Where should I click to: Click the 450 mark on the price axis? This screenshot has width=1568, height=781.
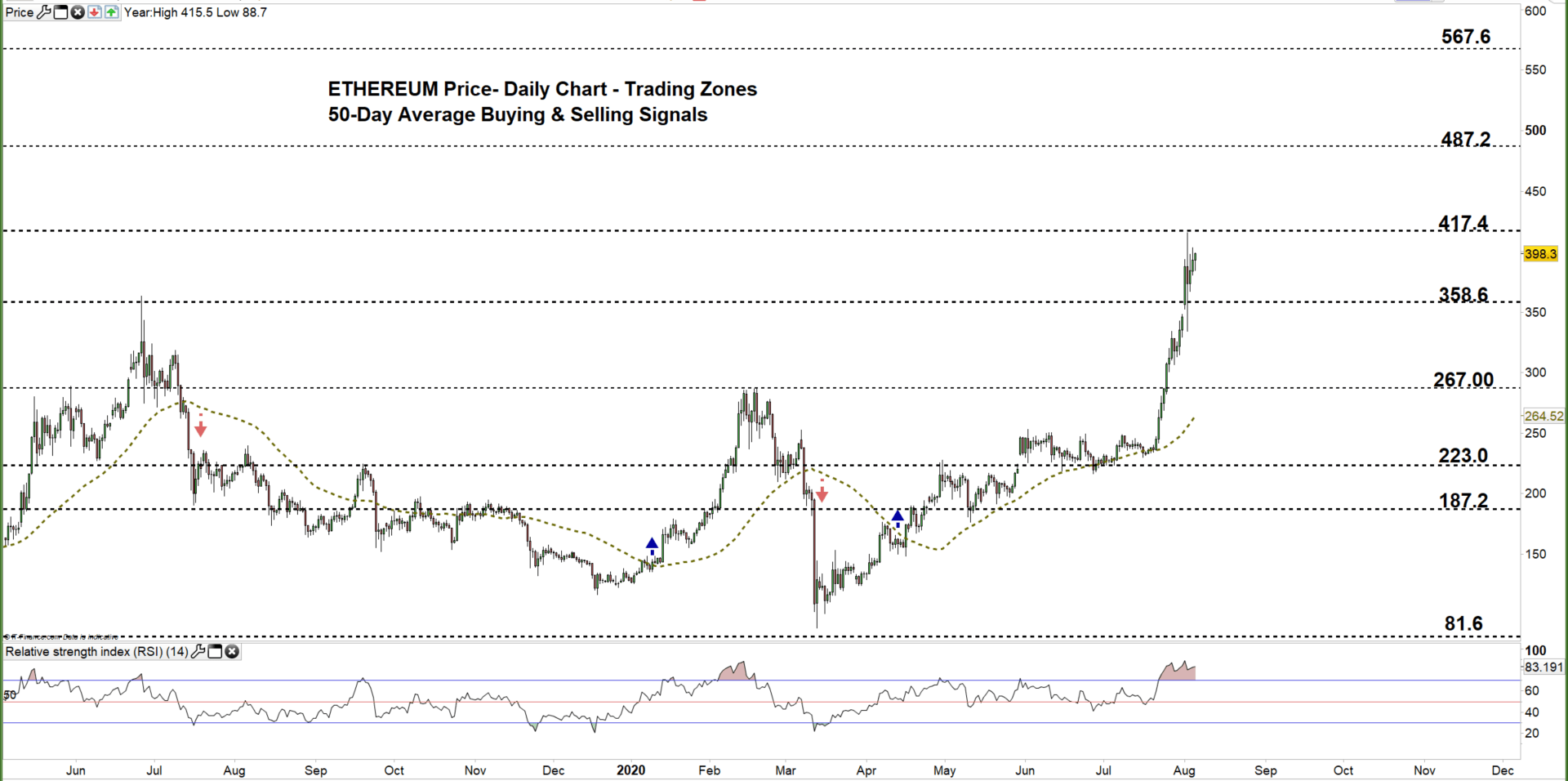point(1535,191)
